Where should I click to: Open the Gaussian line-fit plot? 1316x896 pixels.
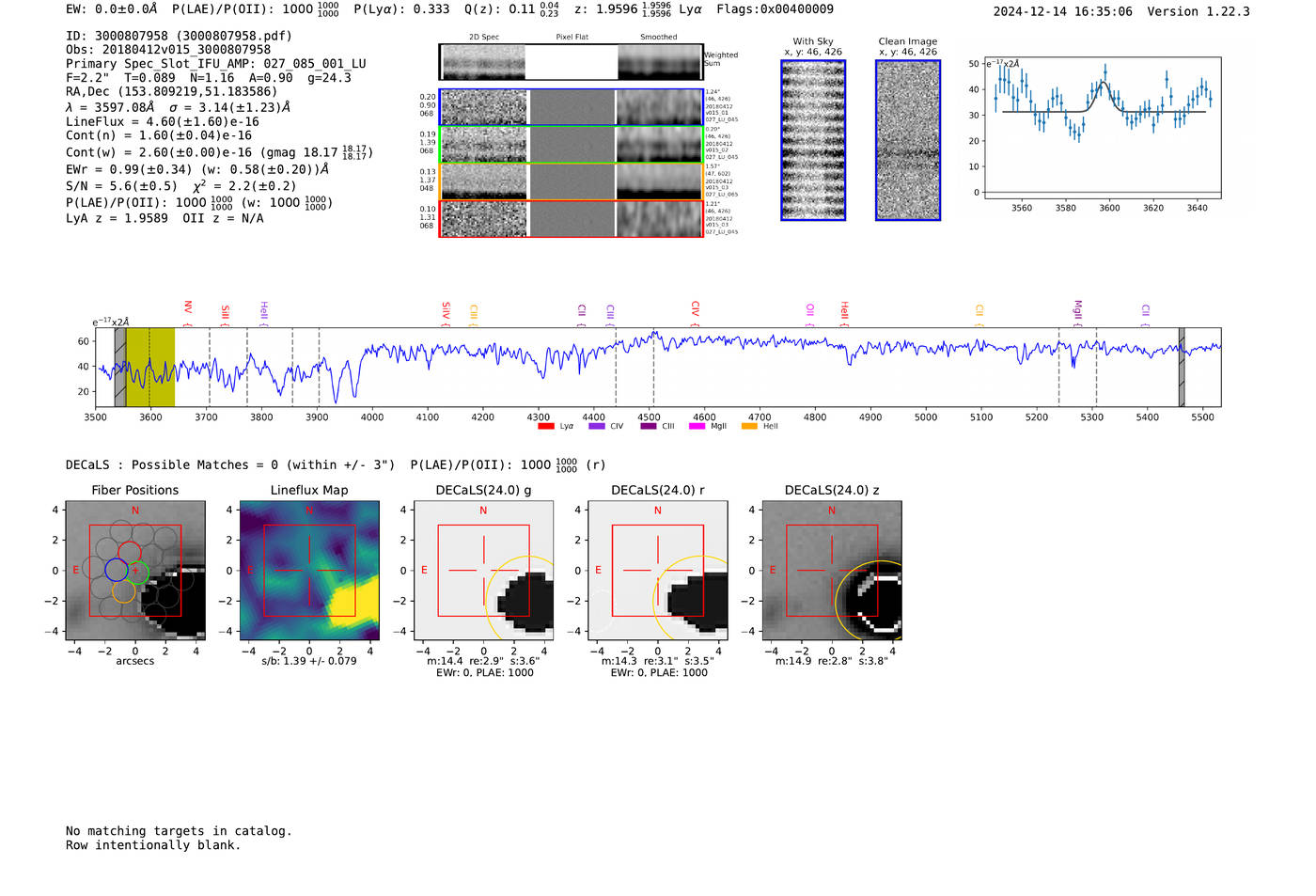point(1102,127)
